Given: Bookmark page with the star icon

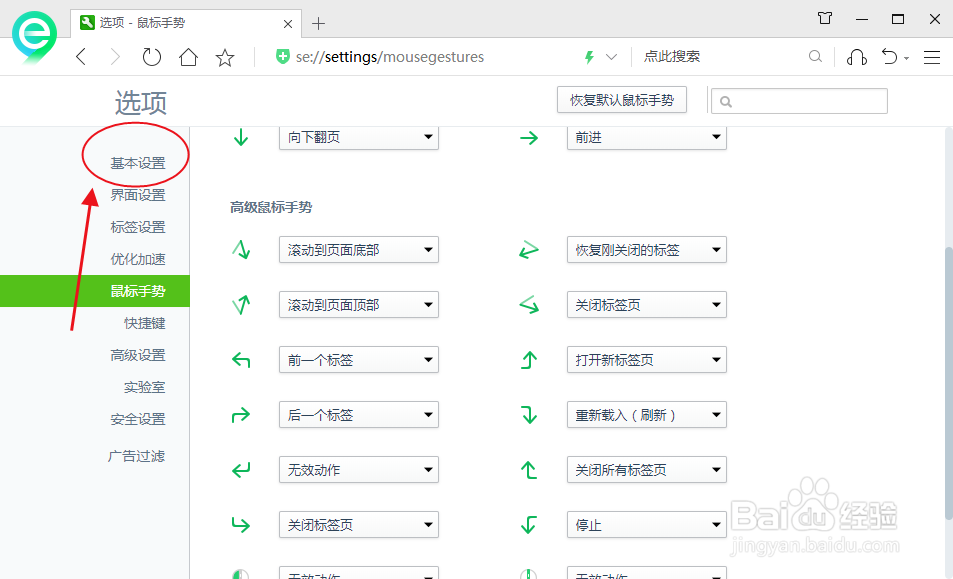Looking at the screenshot, I should [225, 57].
